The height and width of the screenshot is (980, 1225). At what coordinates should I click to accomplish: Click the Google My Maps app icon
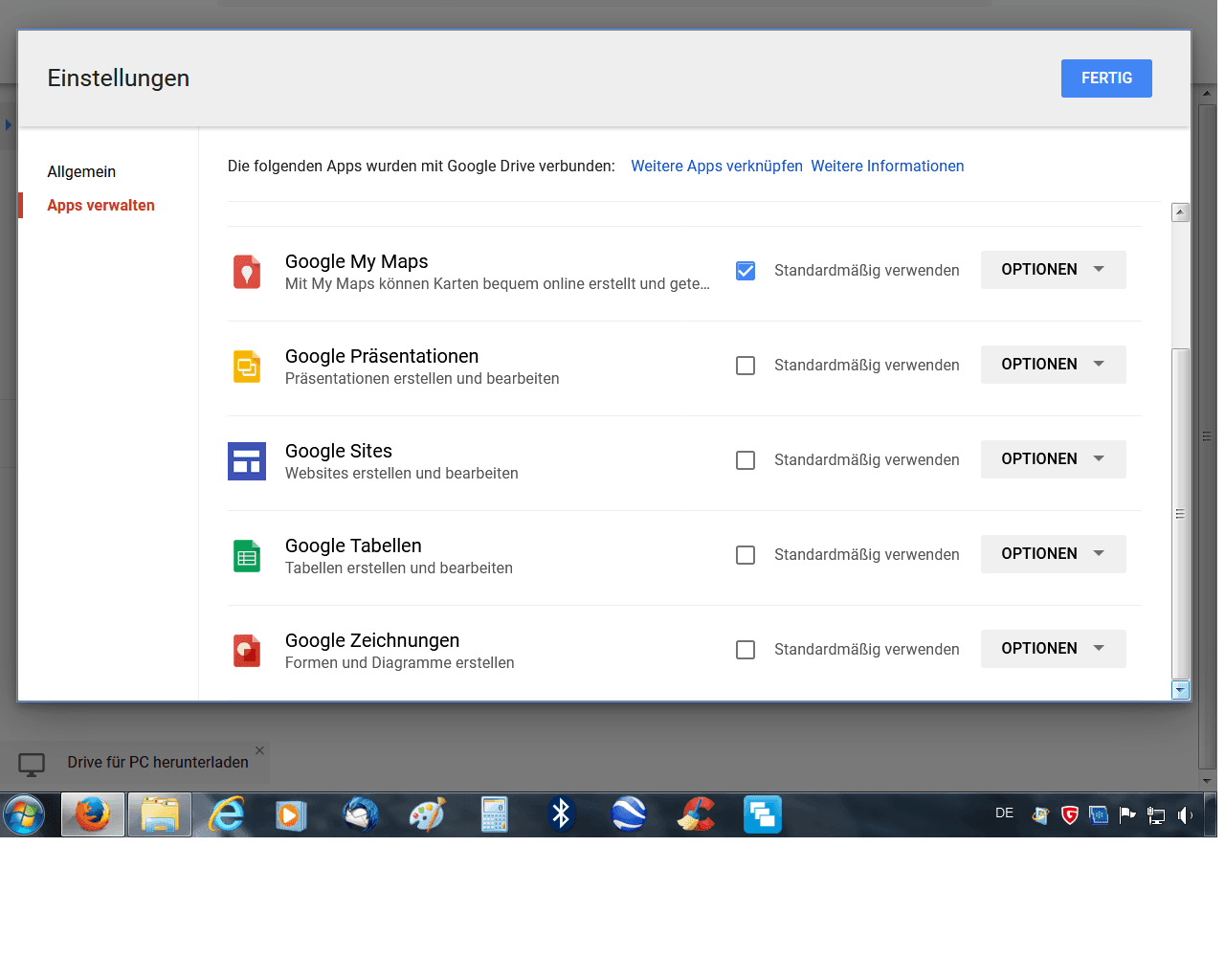pos(247,272)
